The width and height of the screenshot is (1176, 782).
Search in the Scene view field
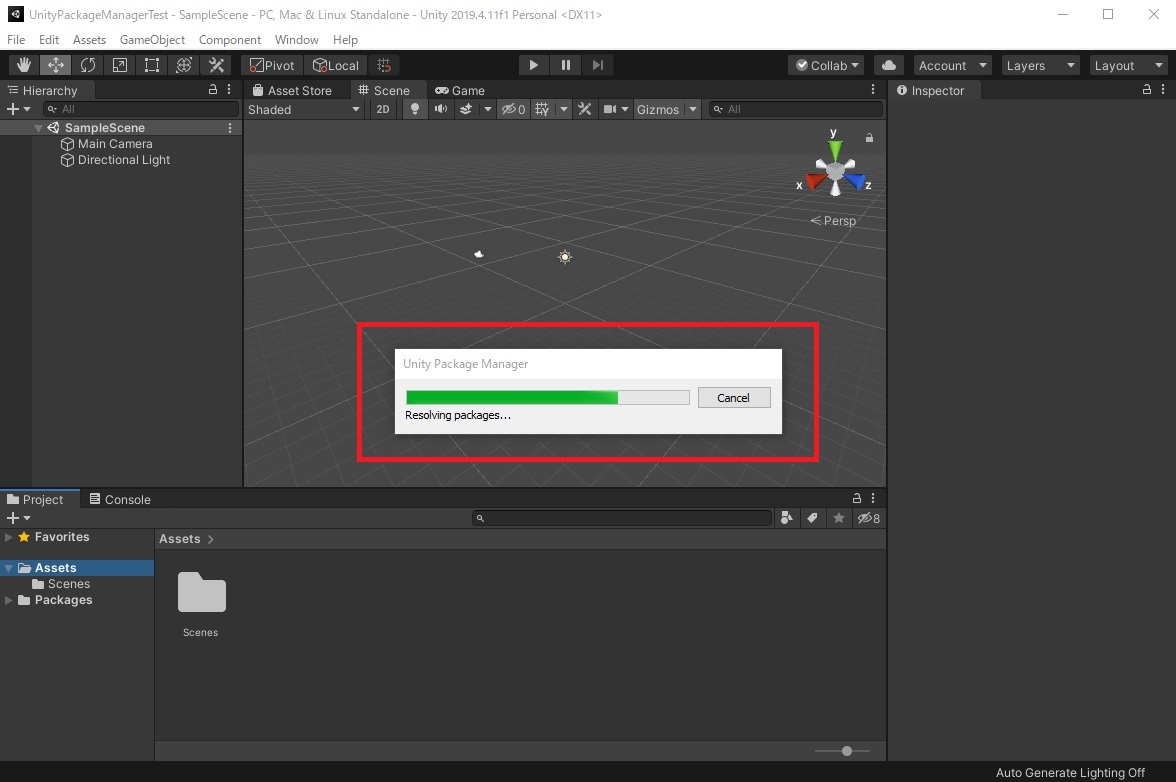click(x=795, y=109)
